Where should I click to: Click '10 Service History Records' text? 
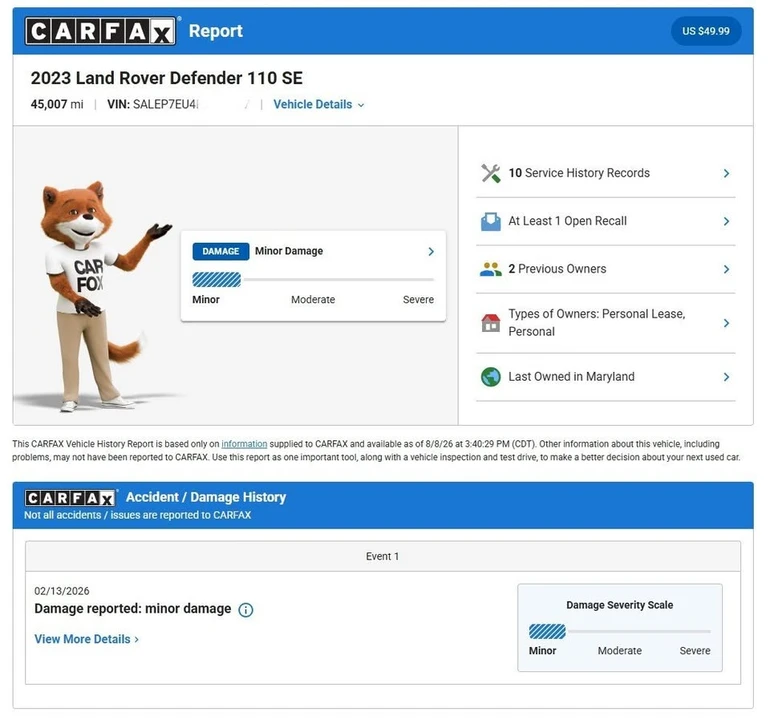579,173
